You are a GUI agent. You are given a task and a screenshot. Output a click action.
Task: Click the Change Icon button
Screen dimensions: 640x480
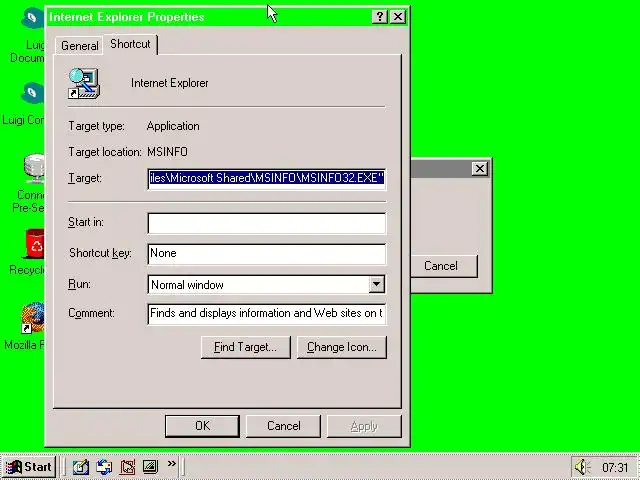click(x=342, y=347)
